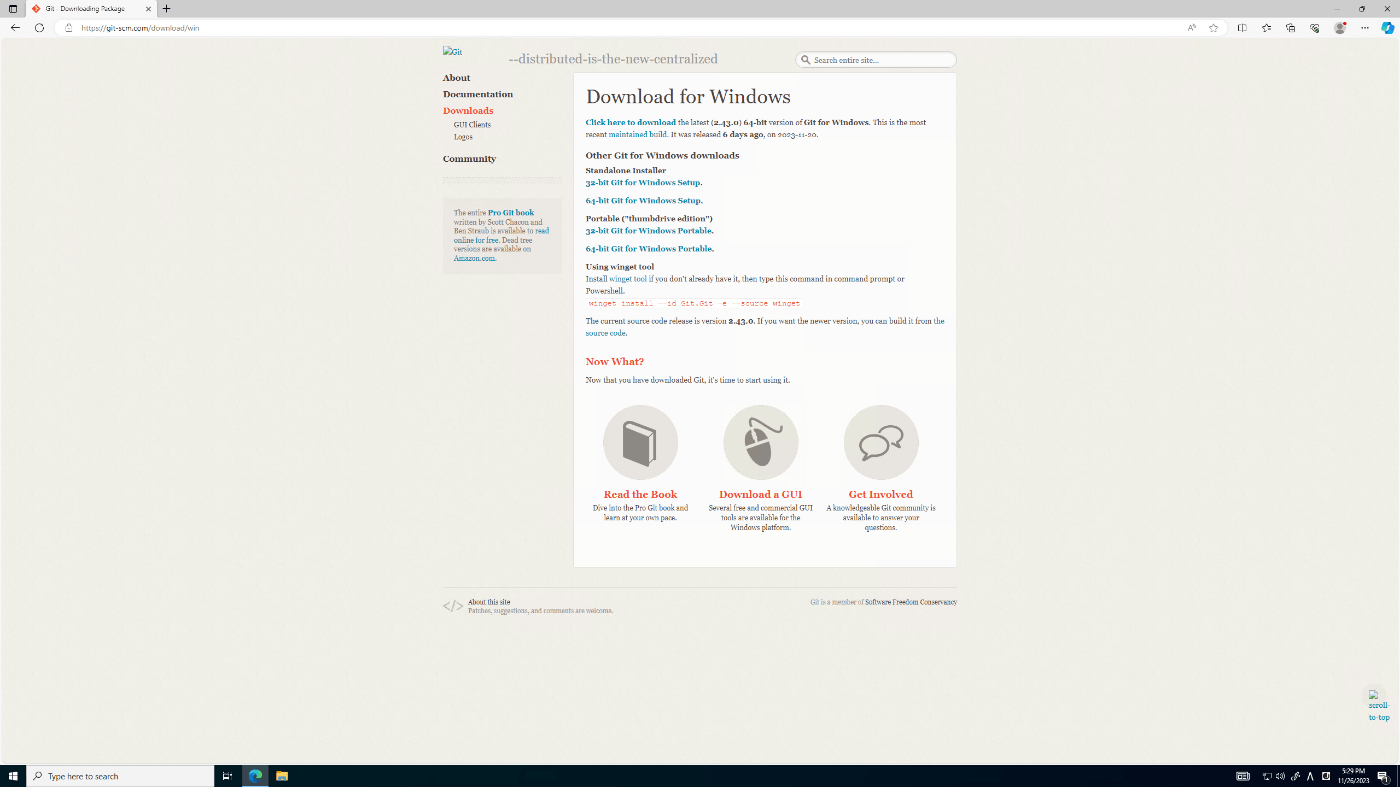Open the 'source code' link
The height and width of the screenshot is (787, 1400).
pyautogui.click(x=606, y=333)
